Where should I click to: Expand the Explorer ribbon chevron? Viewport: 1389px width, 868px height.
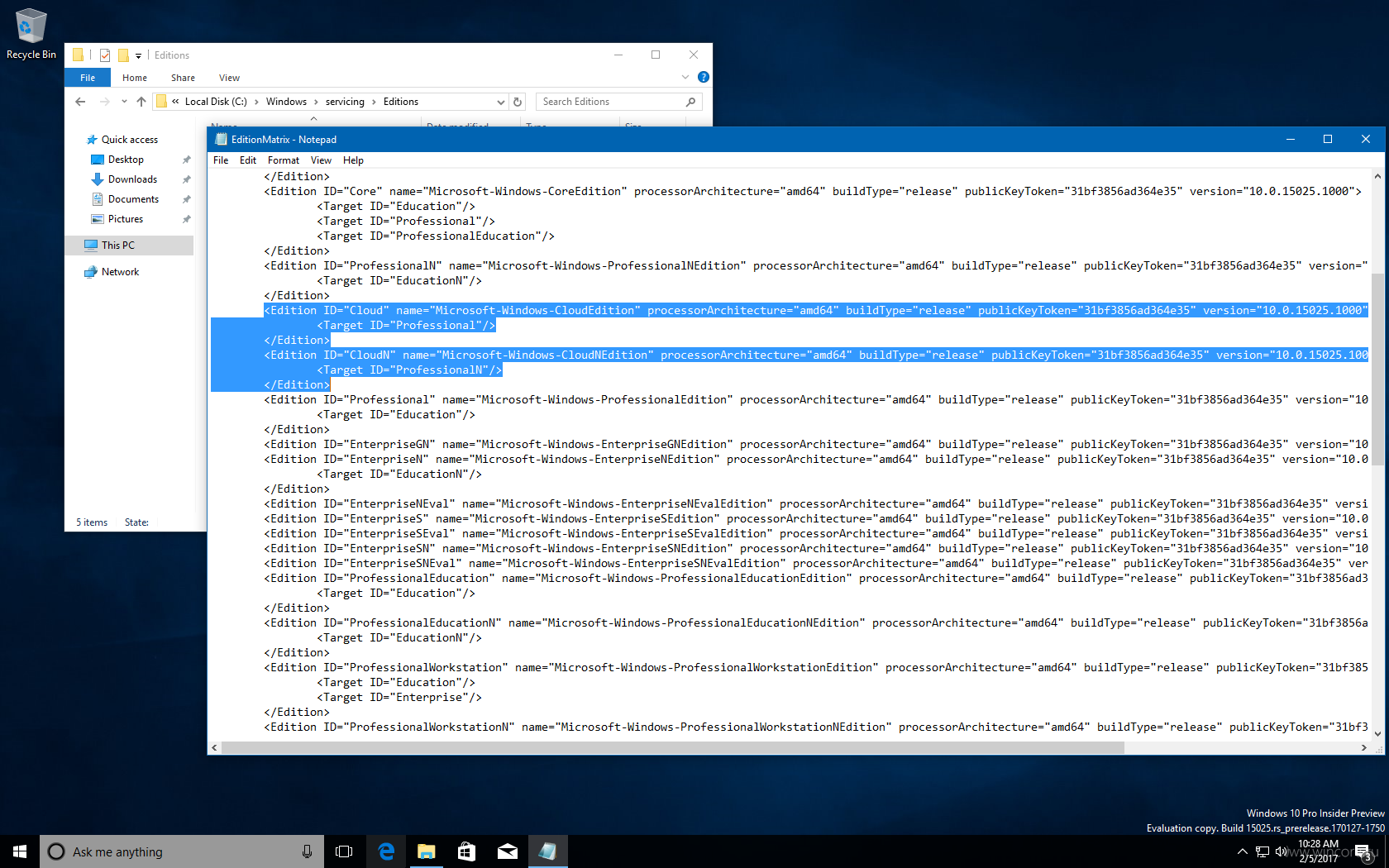pyautogui.click(x=685, y=77)
